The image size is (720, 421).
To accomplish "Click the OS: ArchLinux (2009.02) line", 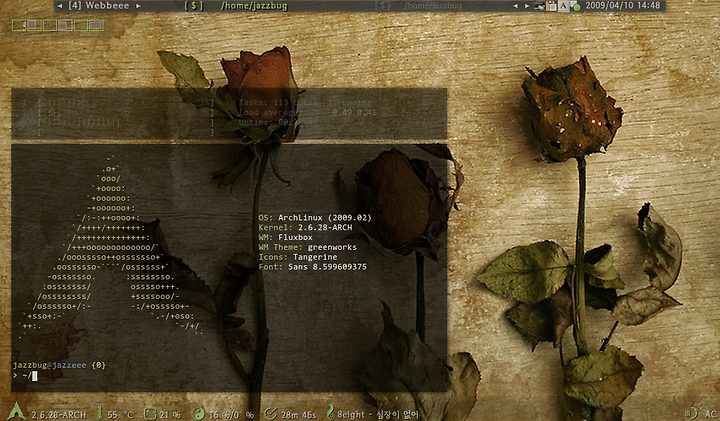I will tap(315, 218).
